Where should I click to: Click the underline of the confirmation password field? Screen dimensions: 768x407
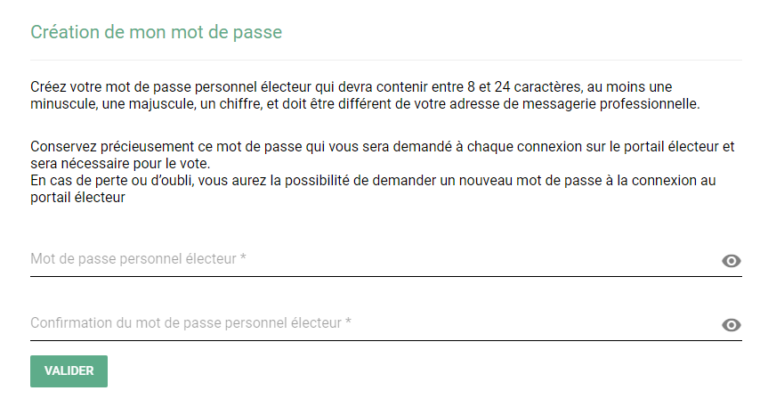coord(386,340)
